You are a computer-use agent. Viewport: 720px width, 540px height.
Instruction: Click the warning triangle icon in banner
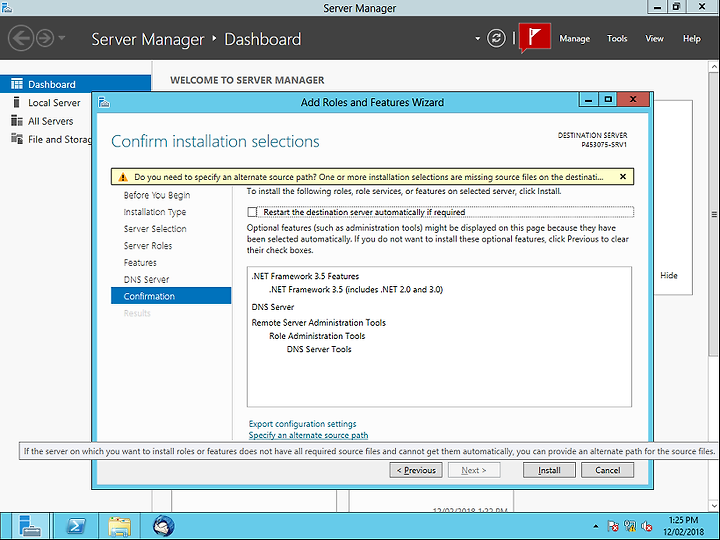pos(123,177)
